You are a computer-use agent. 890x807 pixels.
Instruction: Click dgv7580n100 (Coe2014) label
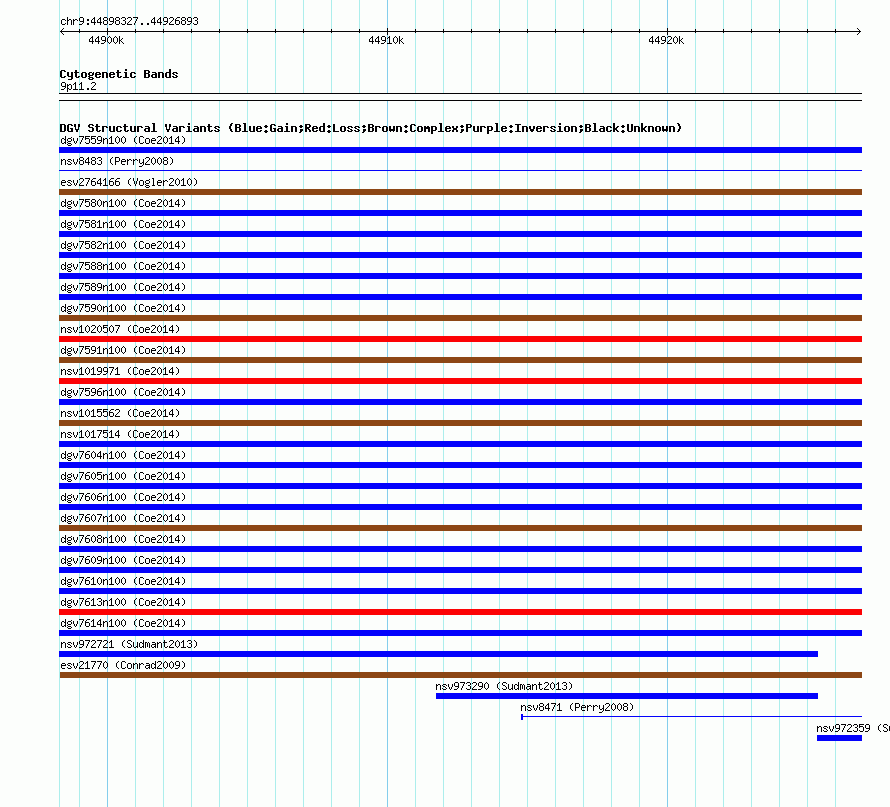[x=123, y=203]
